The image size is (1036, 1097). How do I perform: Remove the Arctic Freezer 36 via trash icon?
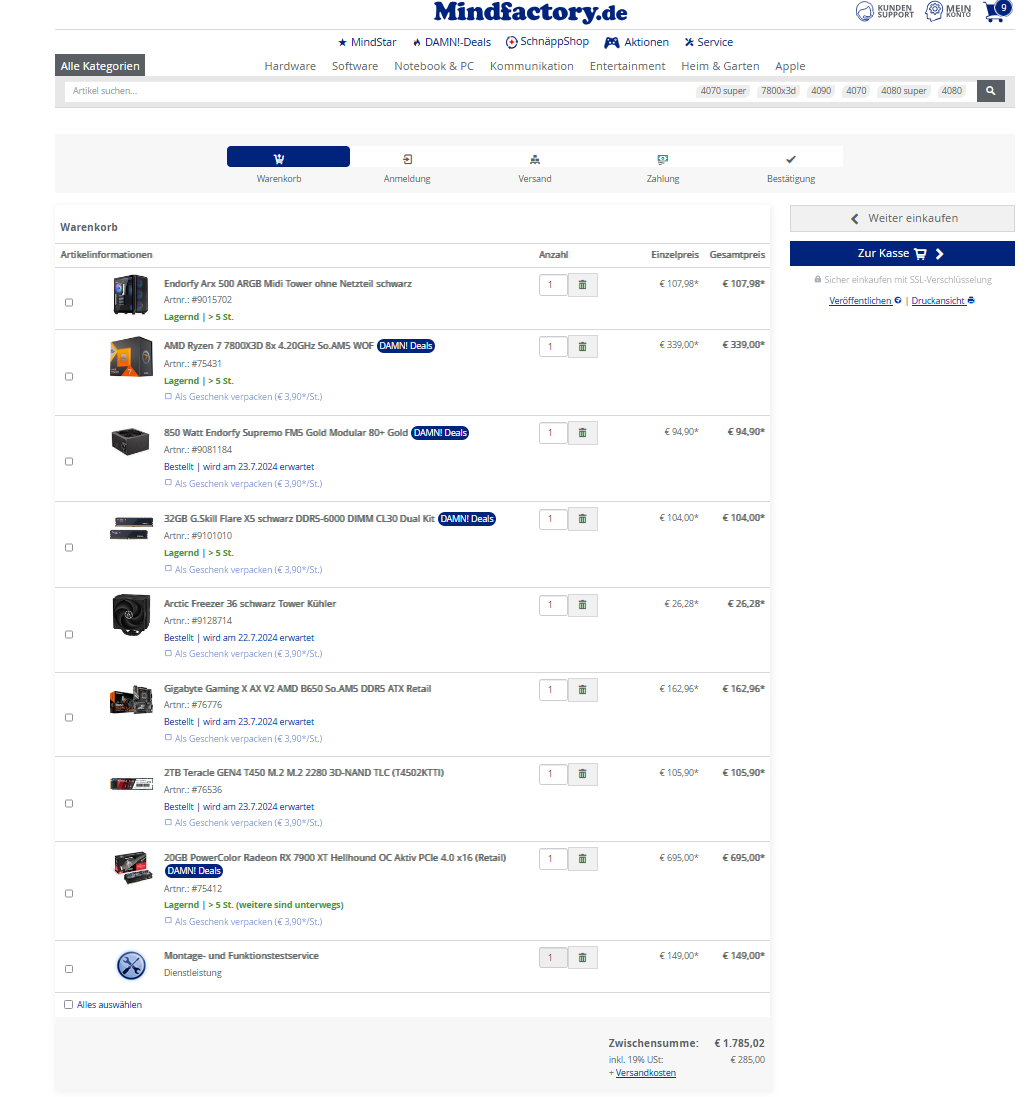582,604
